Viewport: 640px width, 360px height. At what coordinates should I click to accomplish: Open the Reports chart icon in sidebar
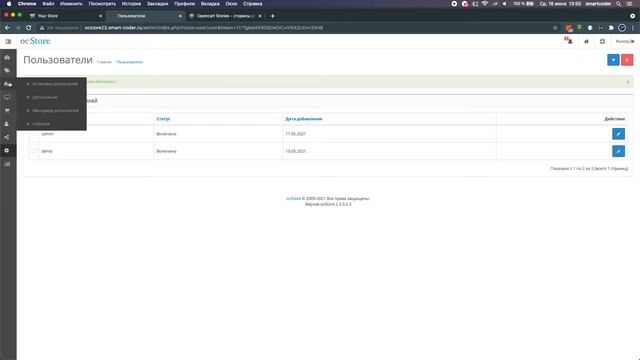[7, 164]
